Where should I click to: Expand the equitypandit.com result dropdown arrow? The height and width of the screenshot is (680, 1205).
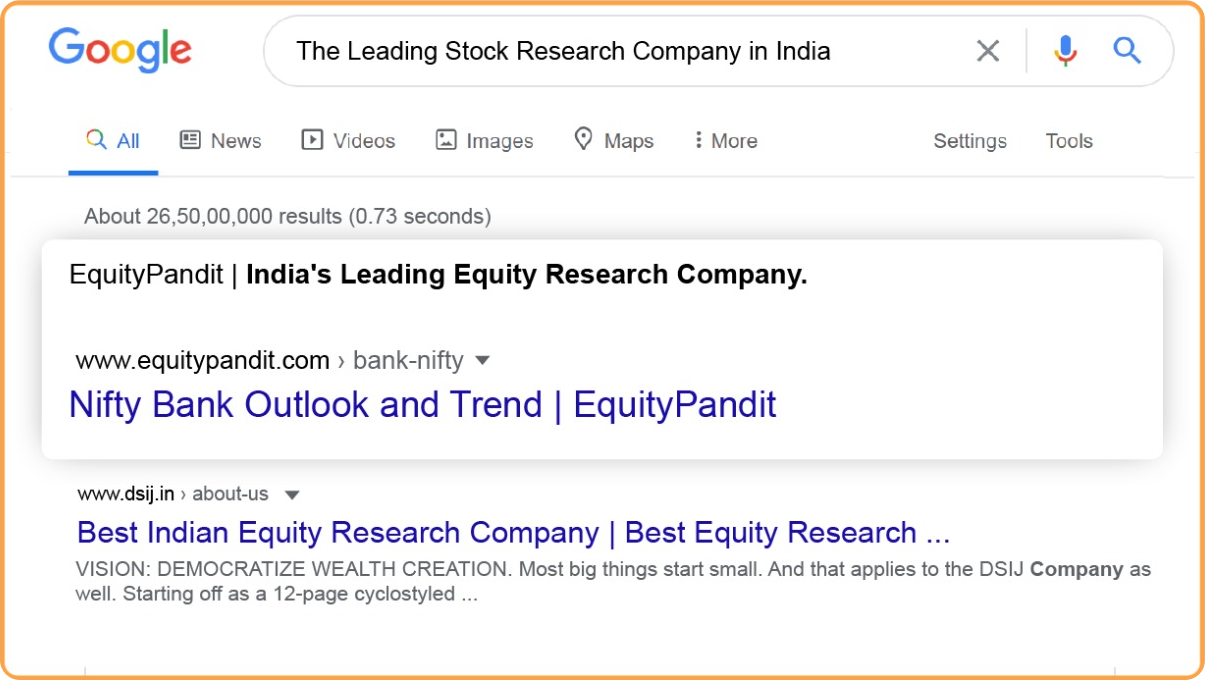click(483, 360)
